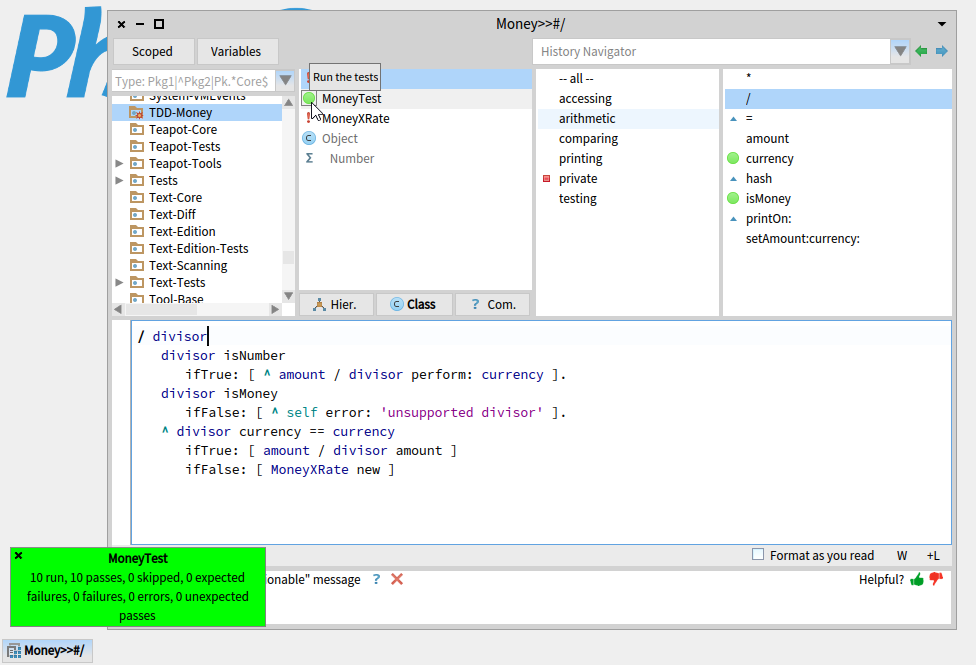
Task: Select the accessing protocol
Action: click(x=585, y=98)
